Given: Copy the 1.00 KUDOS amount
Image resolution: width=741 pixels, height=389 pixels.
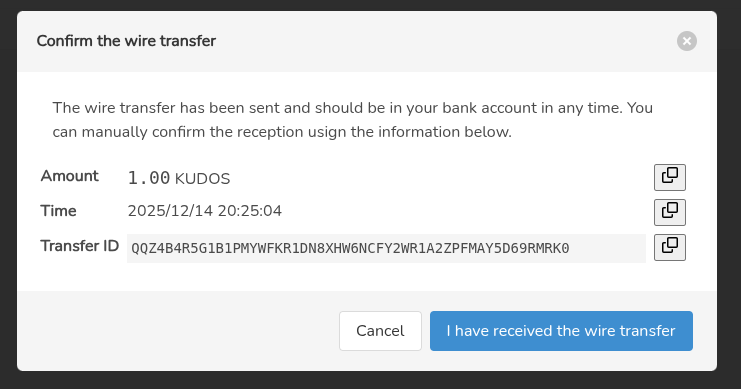Looking at the screenshot, I should (670, 177).
